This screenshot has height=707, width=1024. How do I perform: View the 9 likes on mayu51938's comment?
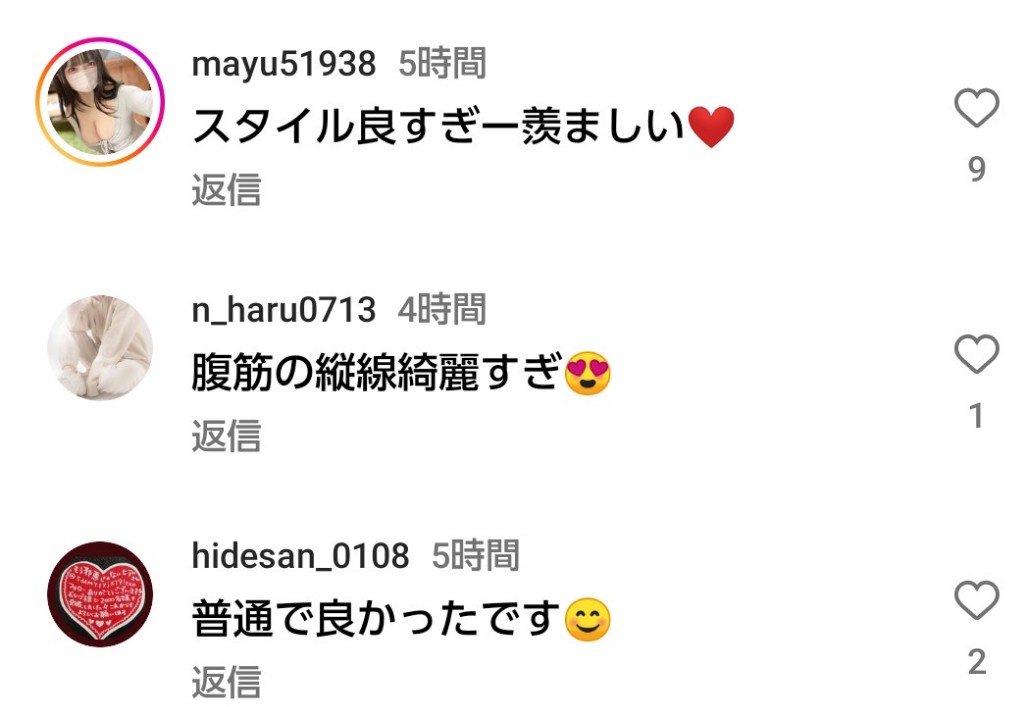coord(976,169)
